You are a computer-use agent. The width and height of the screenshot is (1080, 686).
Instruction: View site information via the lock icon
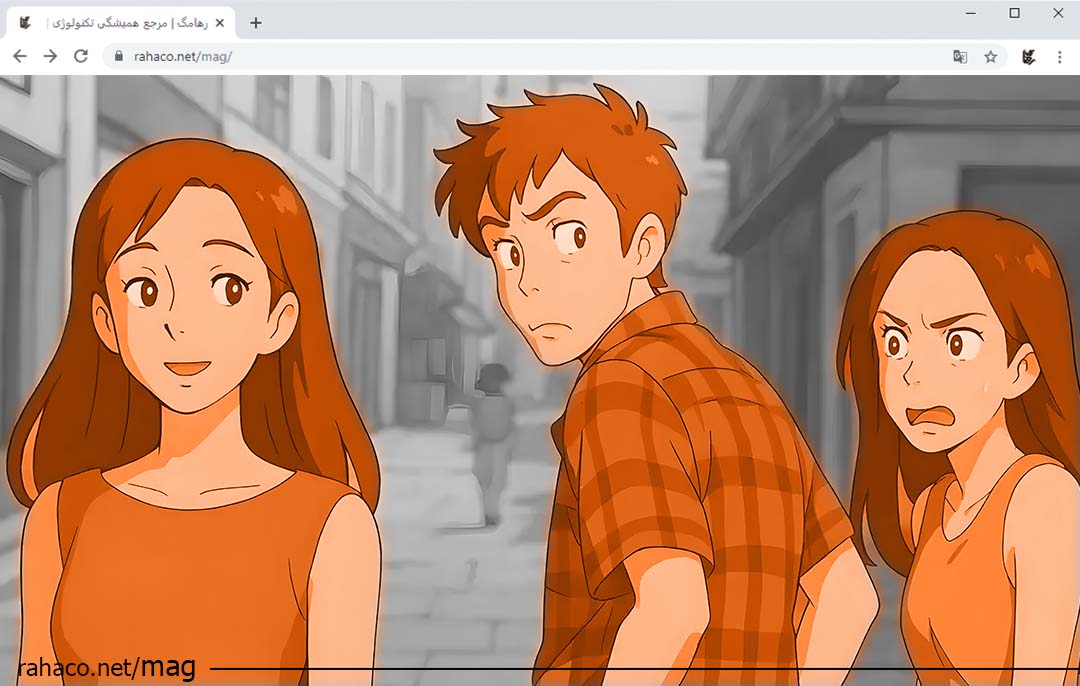tap(119, 57)
